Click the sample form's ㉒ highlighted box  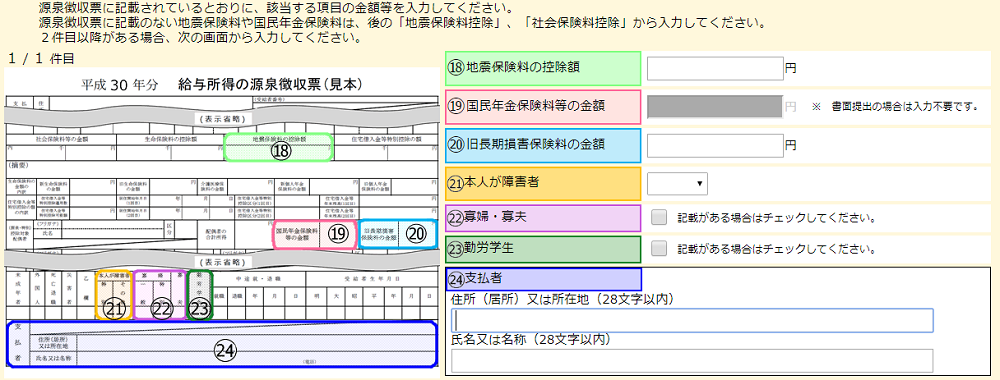(x=161, y=295)
